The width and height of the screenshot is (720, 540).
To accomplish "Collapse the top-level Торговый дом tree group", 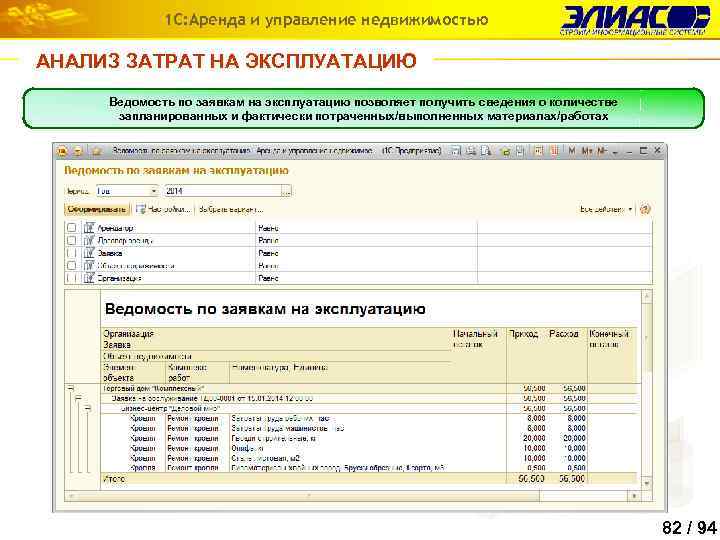I will pyautogui.click(x=70, y=388).
